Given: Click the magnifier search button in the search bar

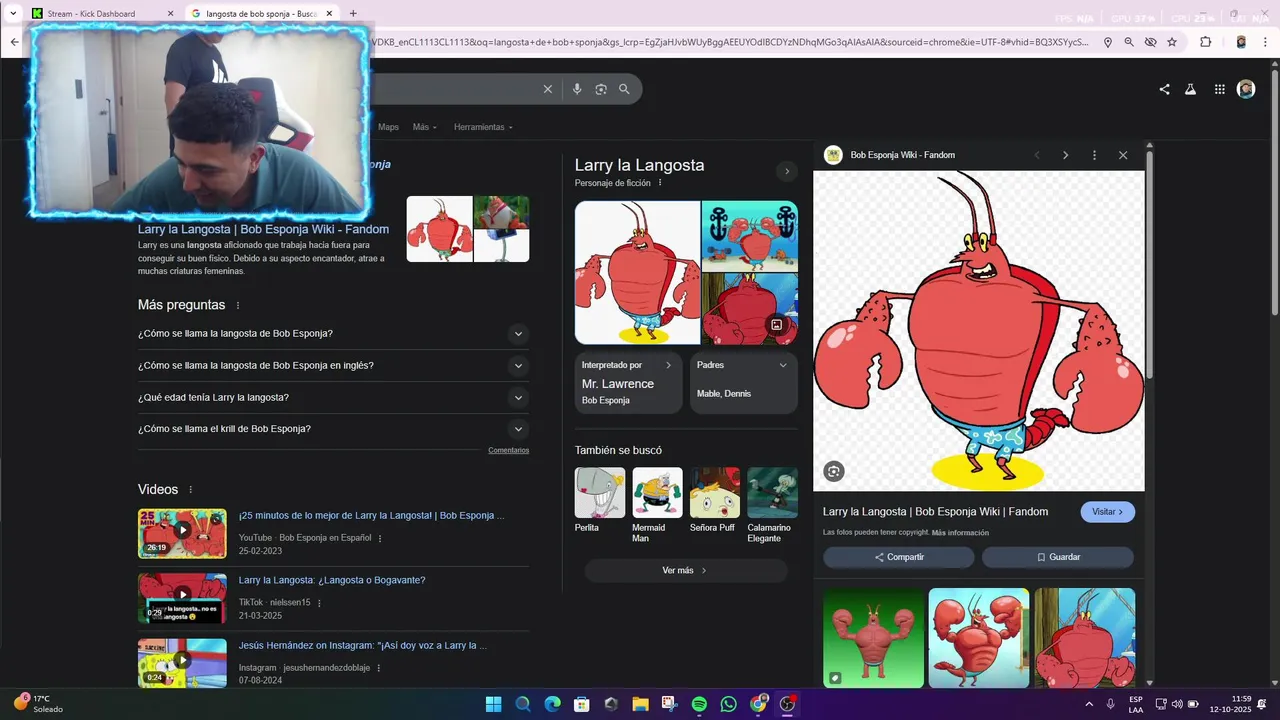Looking at the screenshot, I should tap(624, 89).
